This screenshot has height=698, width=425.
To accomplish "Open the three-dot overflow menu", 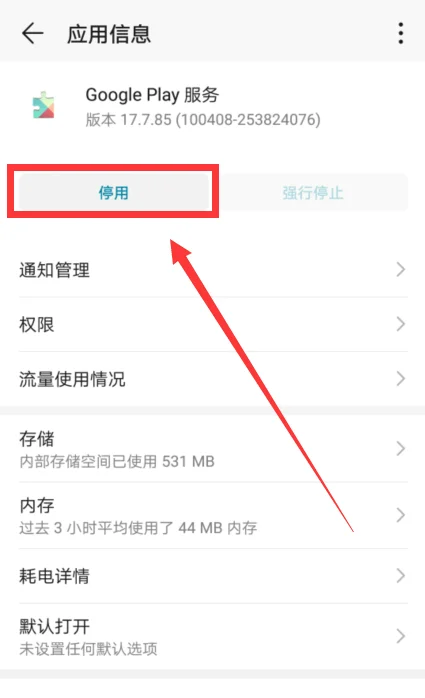I will click(401, 33).
